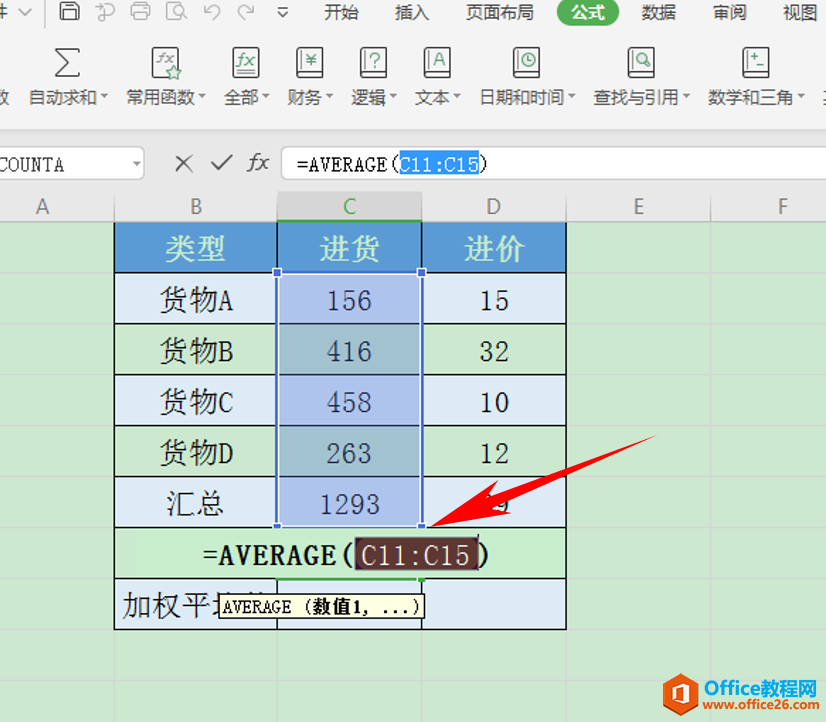Click the 进价 cell with value 32
The height and width of the screenshot is (722, 826).
click(x=494, y=350)
